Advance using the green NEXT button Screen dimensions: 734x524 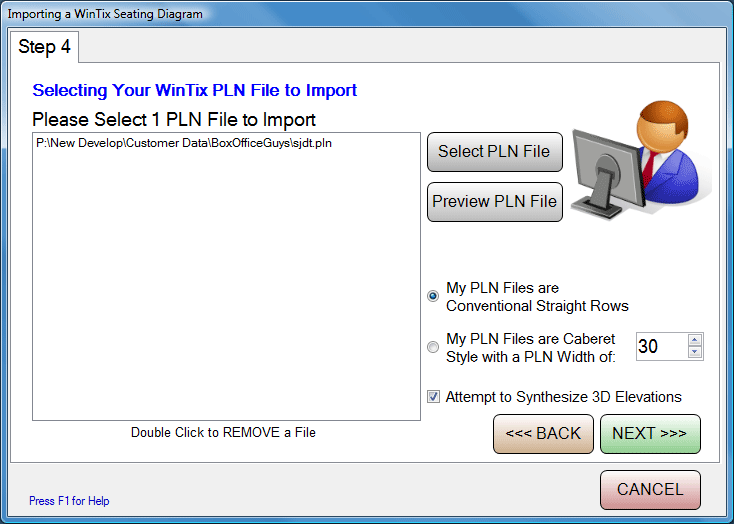pyautogui.click(x=650, y=434)
